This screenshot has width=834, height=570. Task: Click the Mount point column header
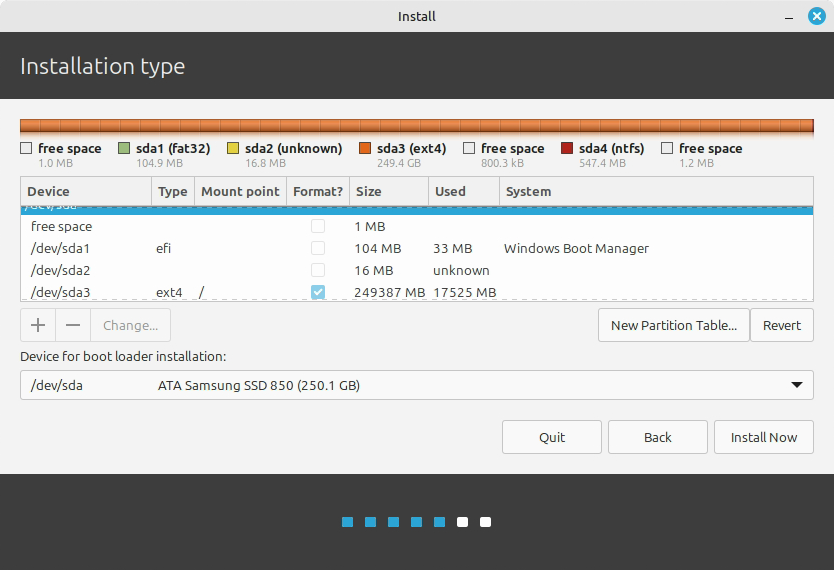[239, 191]
